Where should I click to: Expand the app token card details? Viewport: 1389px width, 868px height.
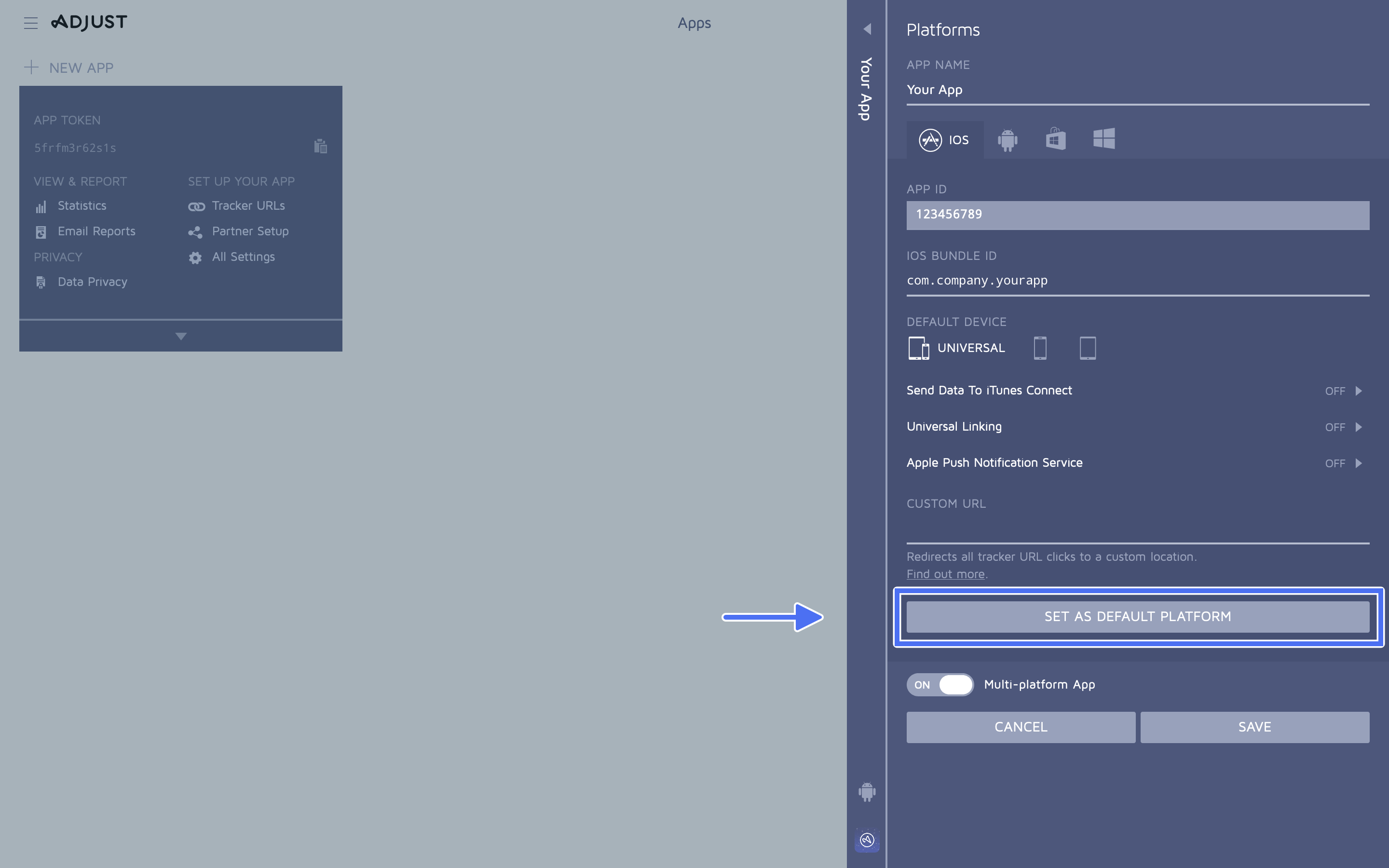pos(180,336)
